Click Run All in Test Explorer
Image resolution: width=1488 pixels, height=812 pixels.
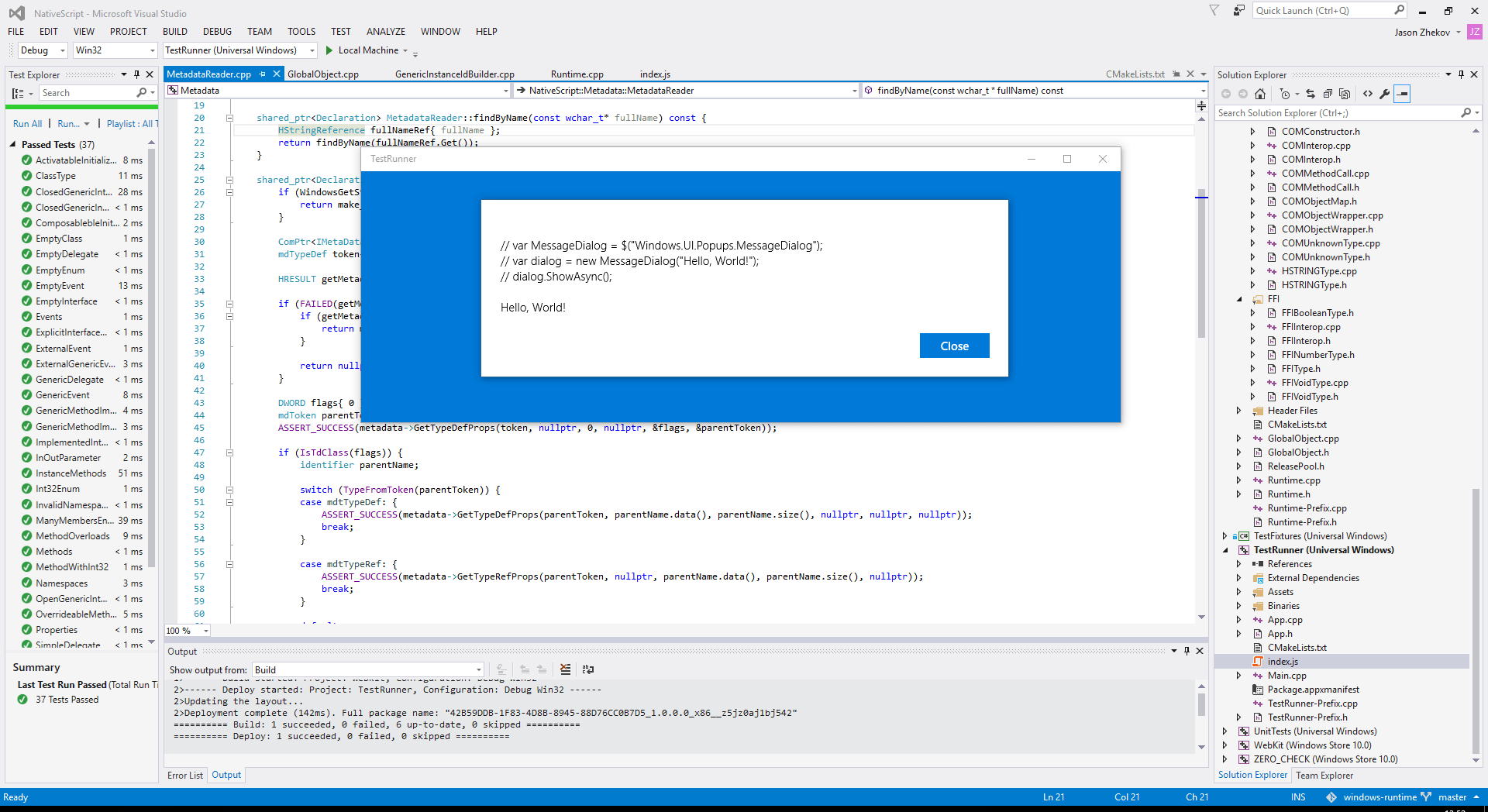27,123
